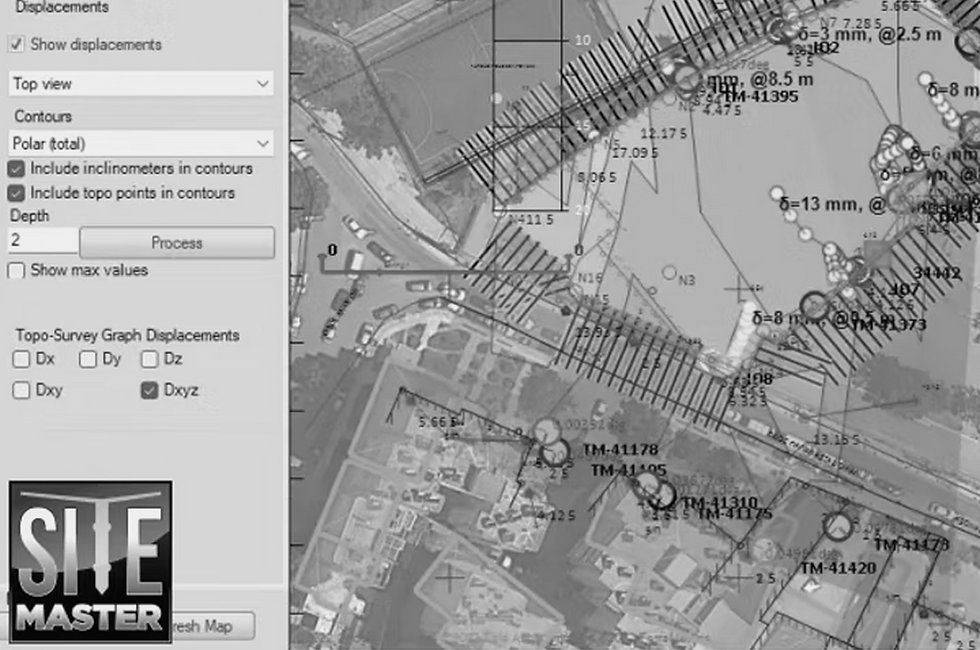The image size is (980, 650).
Task: Click the N16 label on the map
Action: click(590, 278)
